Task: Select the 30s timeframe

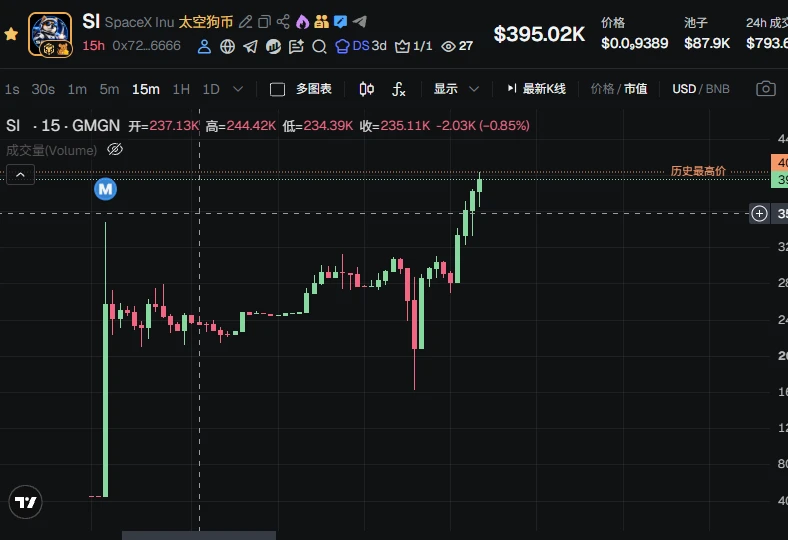Action: (x=43, y=89)
